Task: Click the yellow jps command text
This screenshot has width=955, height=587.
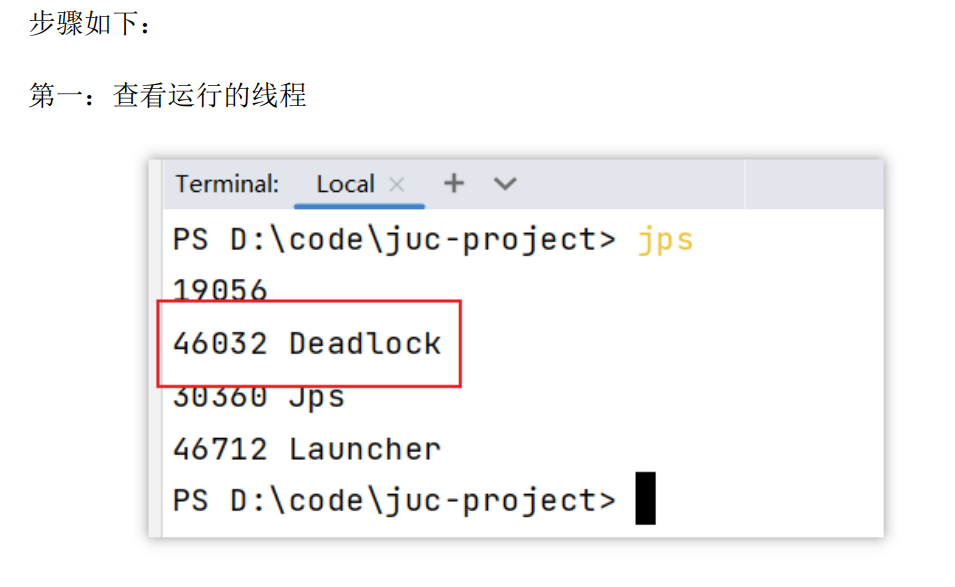Action: click(665, 240)
